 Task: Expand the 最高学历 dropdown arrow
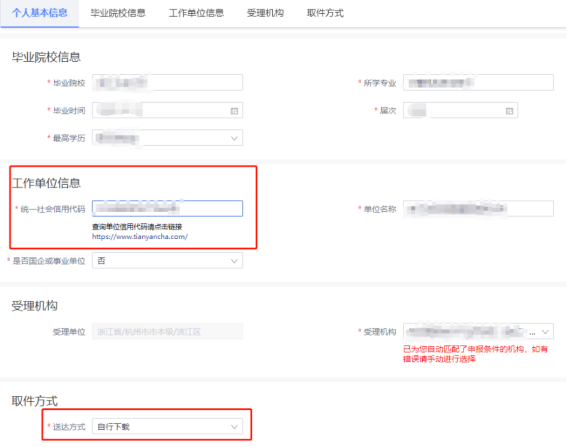(234, 138)
